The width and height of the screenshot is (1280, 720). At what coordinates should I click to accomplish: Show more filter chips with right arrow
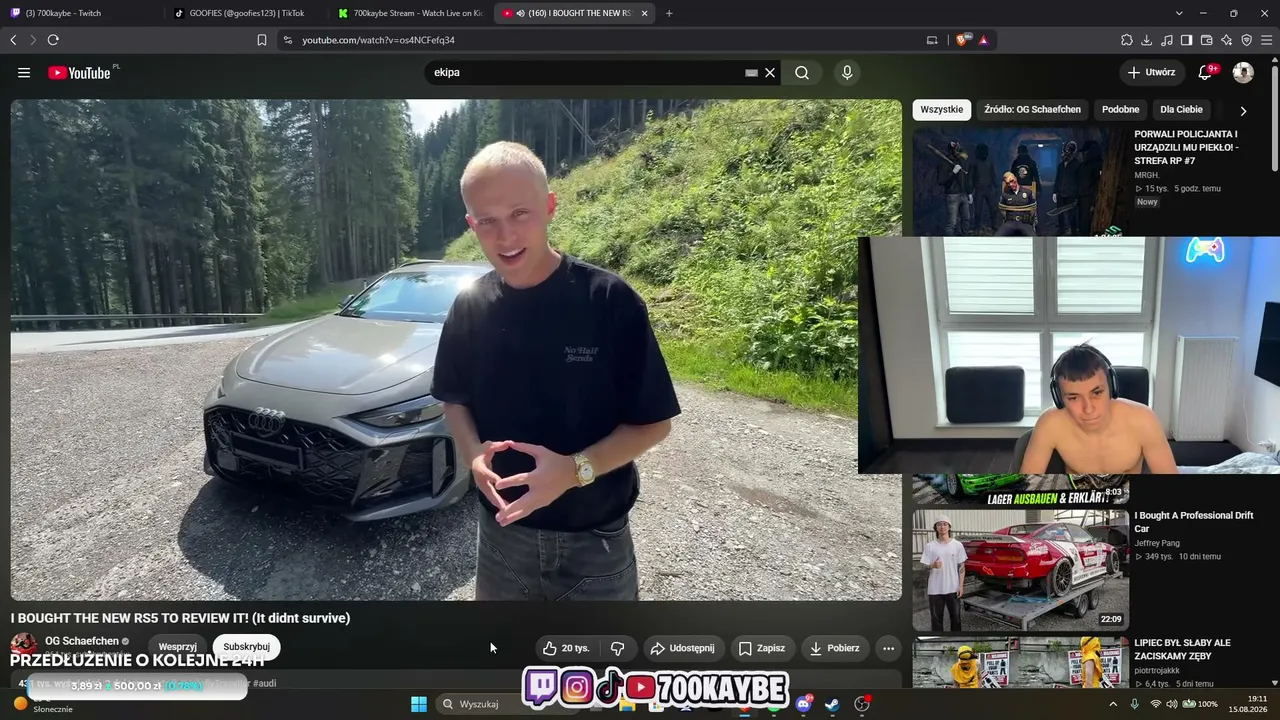1243,110
